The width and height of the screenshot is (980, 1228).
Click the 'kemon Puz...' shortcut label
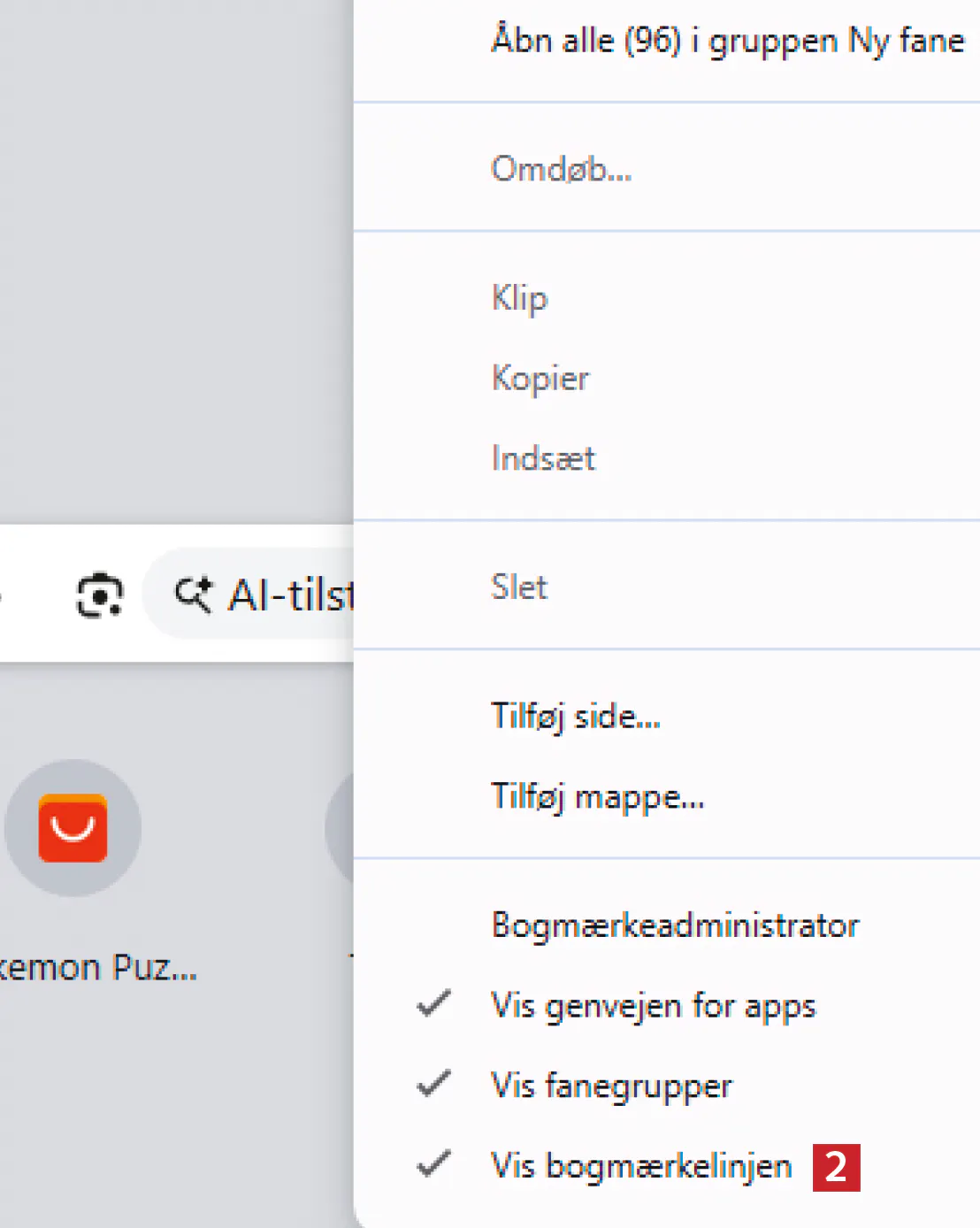pos(97,968)
